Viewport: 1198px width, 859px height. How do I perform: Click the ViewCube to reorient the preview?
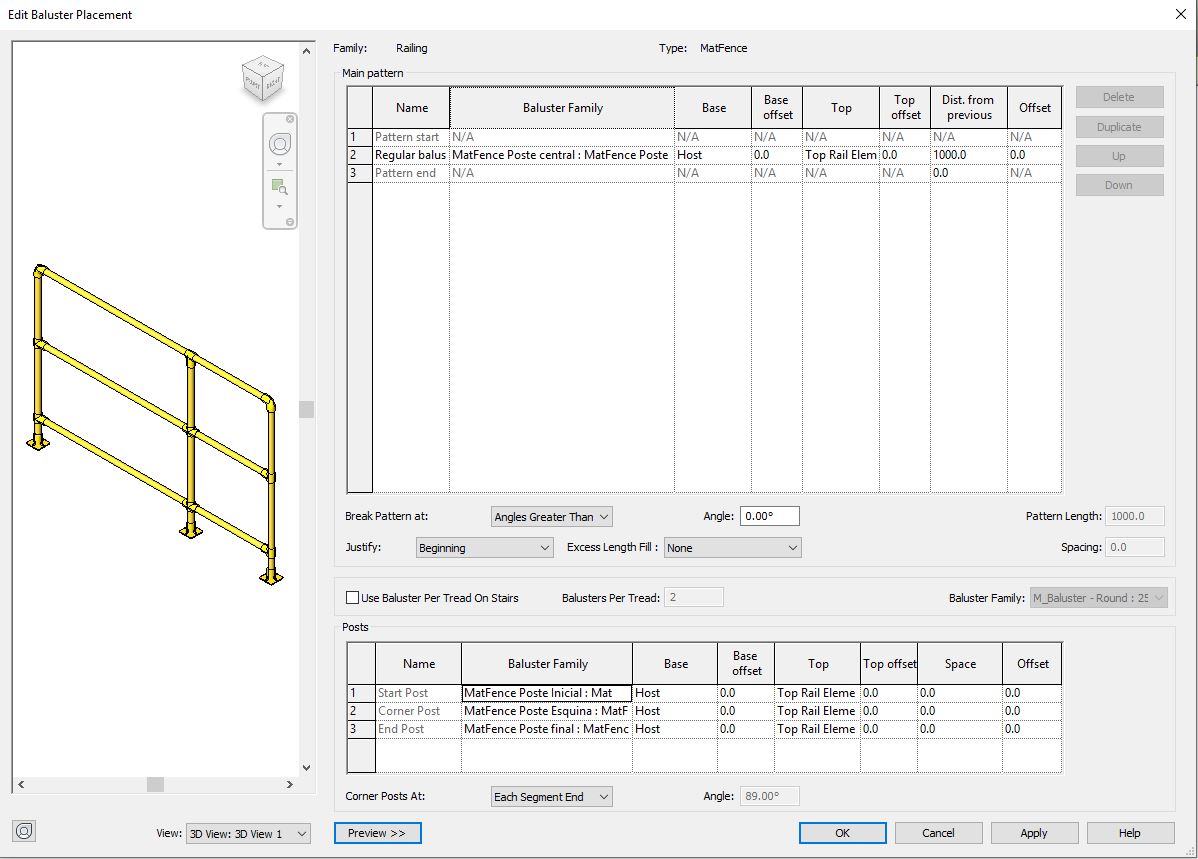tap(264, 78)
